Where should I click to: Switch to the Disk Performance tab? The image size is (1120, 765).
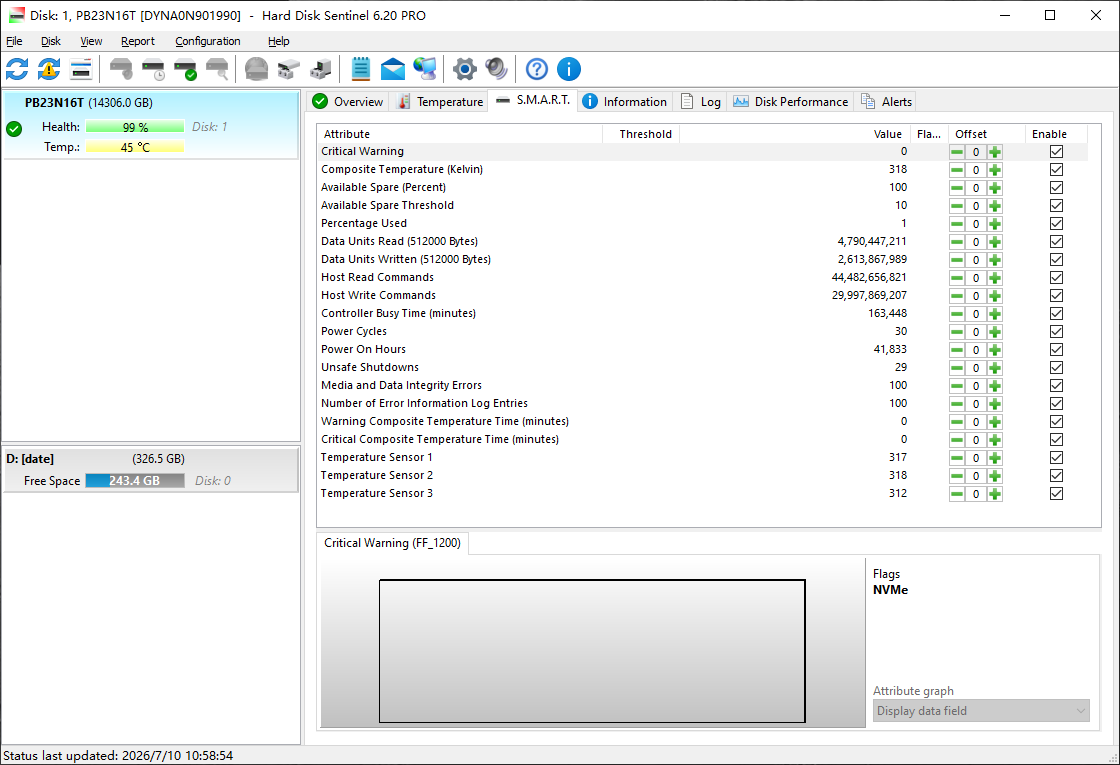(791, 101)
